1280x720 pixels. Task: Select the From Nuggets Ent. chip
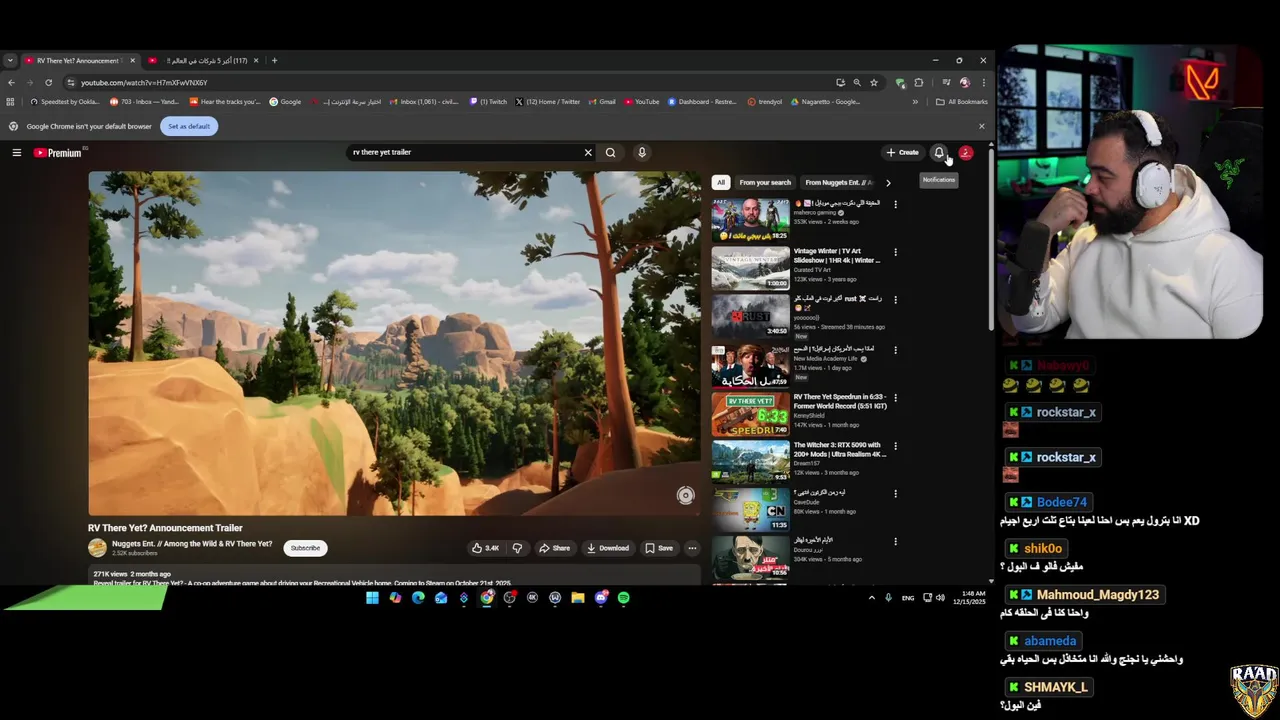(838, 182)
